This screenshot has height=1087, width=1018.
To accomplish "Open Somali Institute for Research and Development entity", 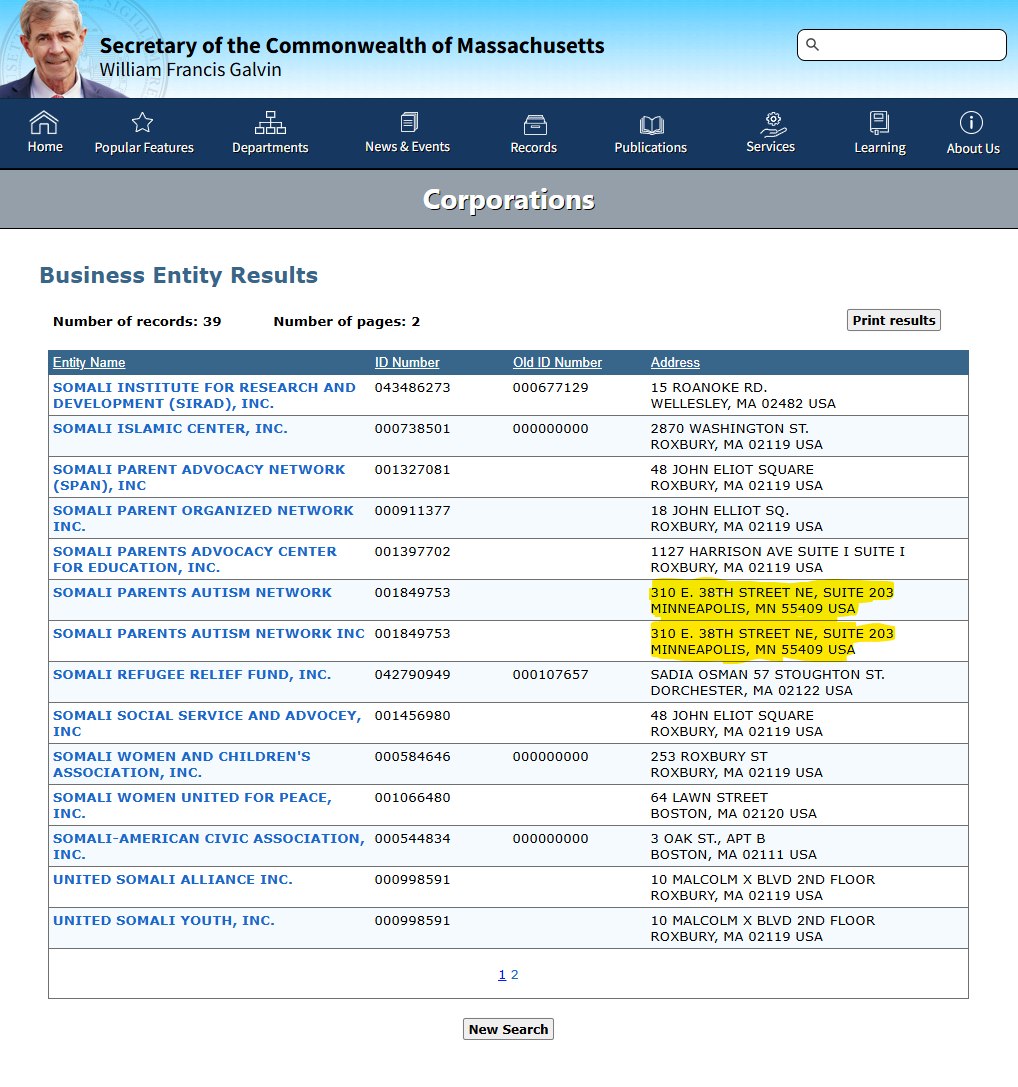I will [x=204, y=395].
